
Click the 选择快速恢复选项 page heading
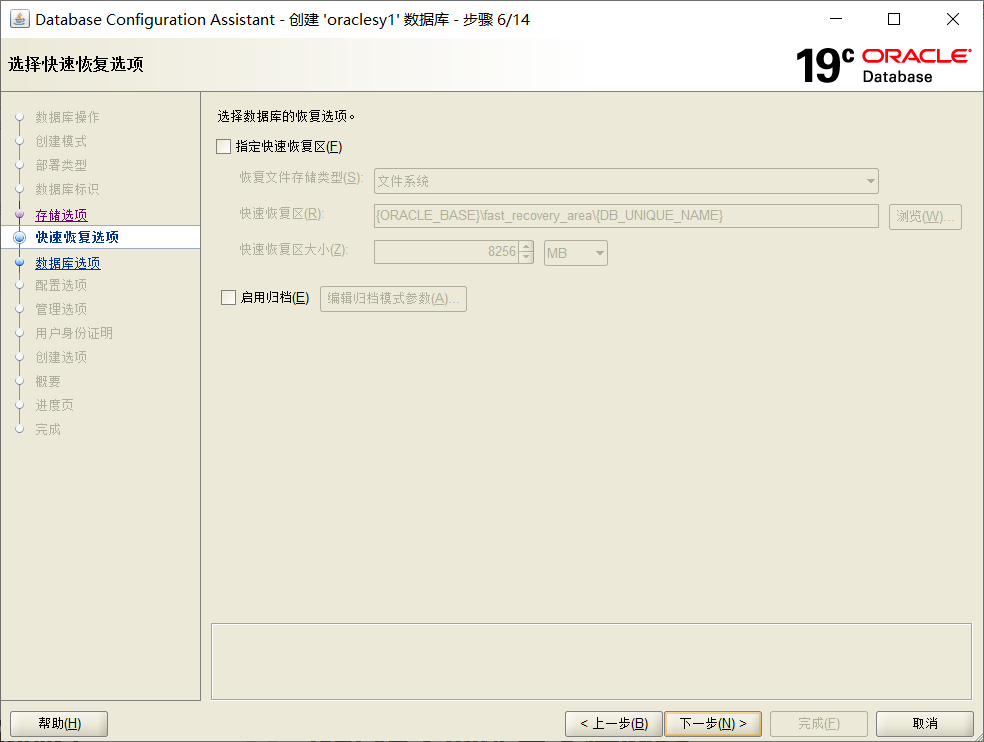(x=76, y=64)
